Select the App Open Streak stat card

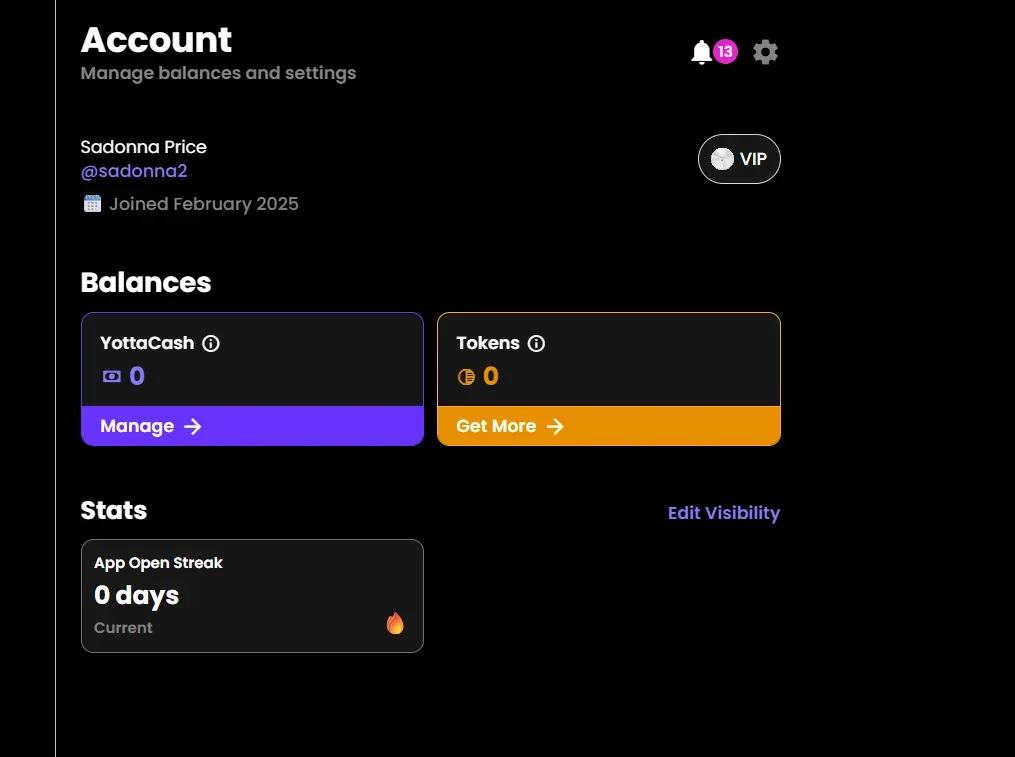[251, 595]
